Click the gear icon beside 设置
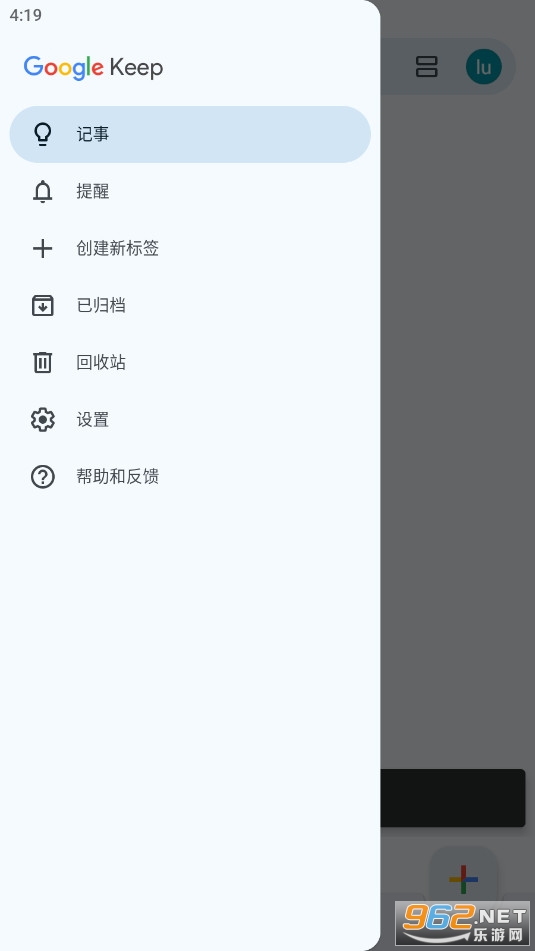The height and width of the screenshot is (951, 535). click(x=42, y=420)
